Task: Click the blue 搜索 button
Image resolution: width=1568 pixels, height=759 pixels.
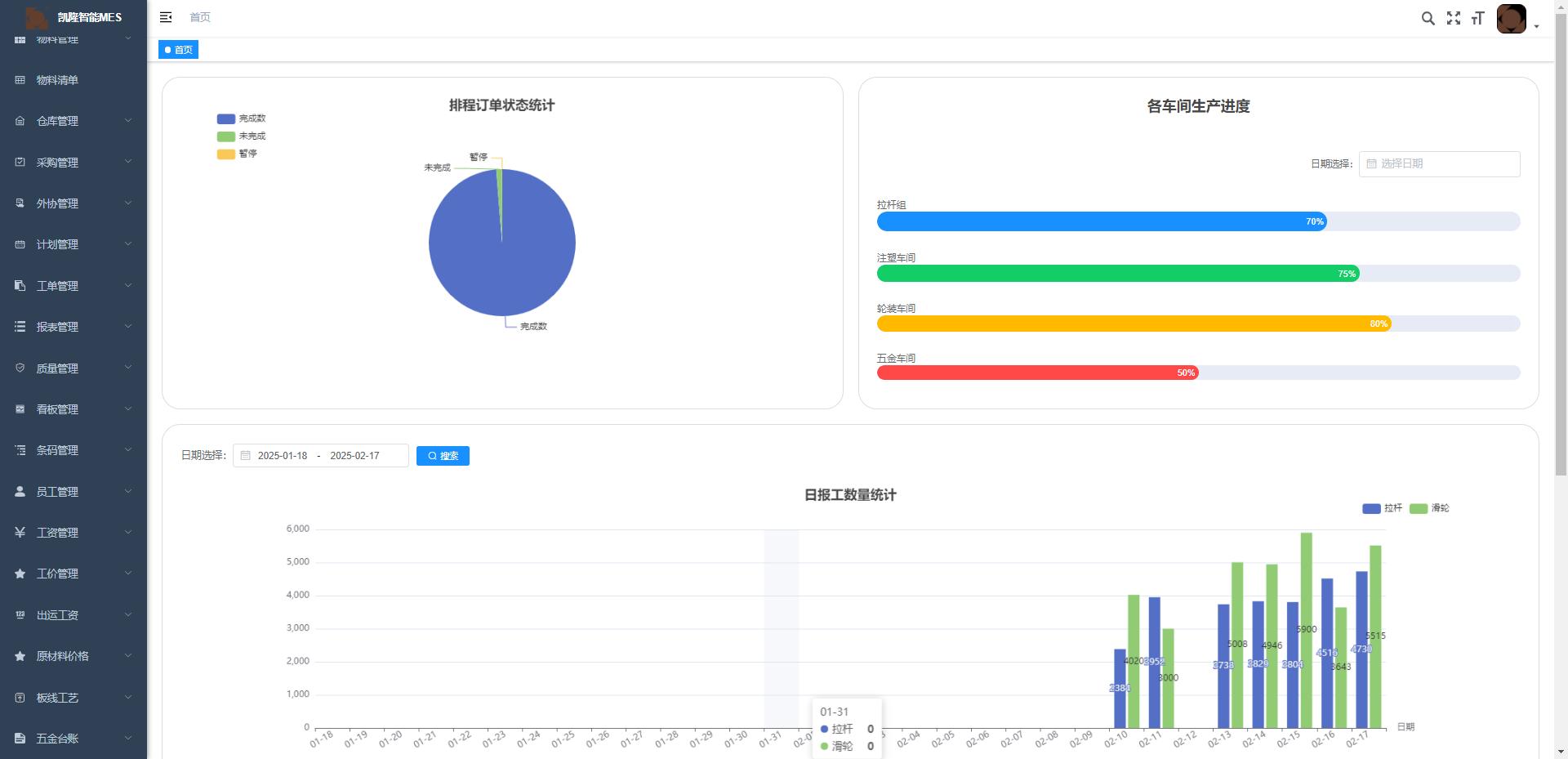Action: 443,456
